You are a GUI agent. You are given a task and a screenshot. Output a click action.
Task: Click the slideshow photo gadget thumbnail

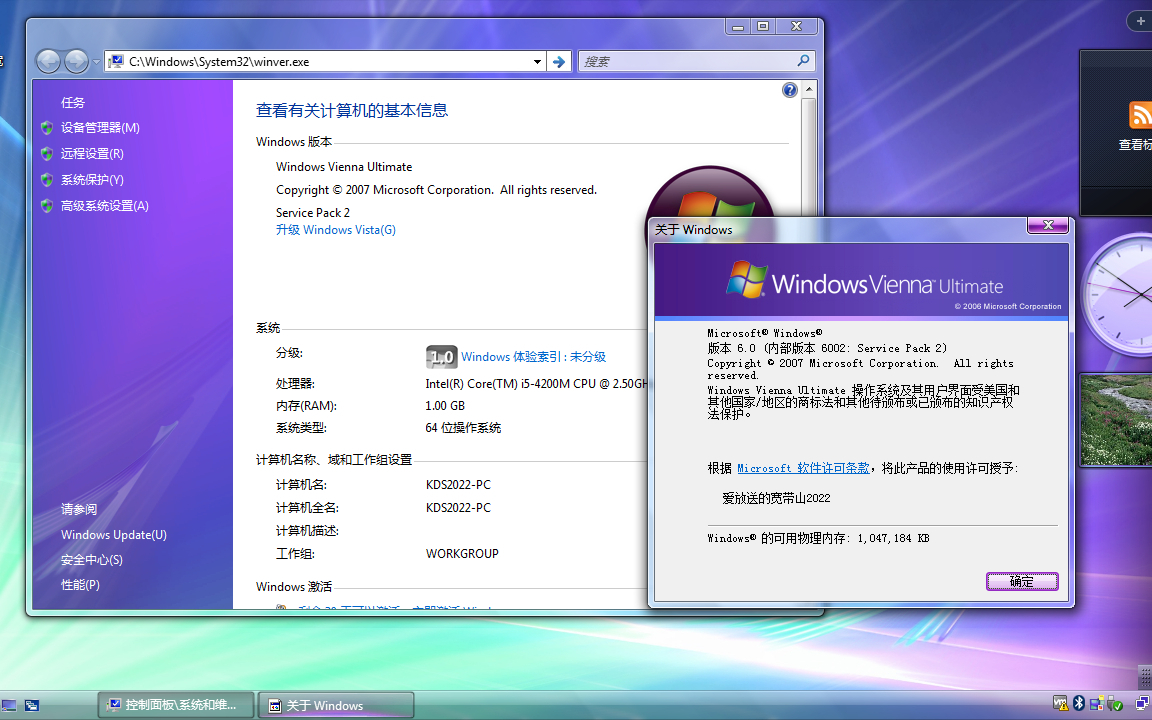click(1116, 420)
